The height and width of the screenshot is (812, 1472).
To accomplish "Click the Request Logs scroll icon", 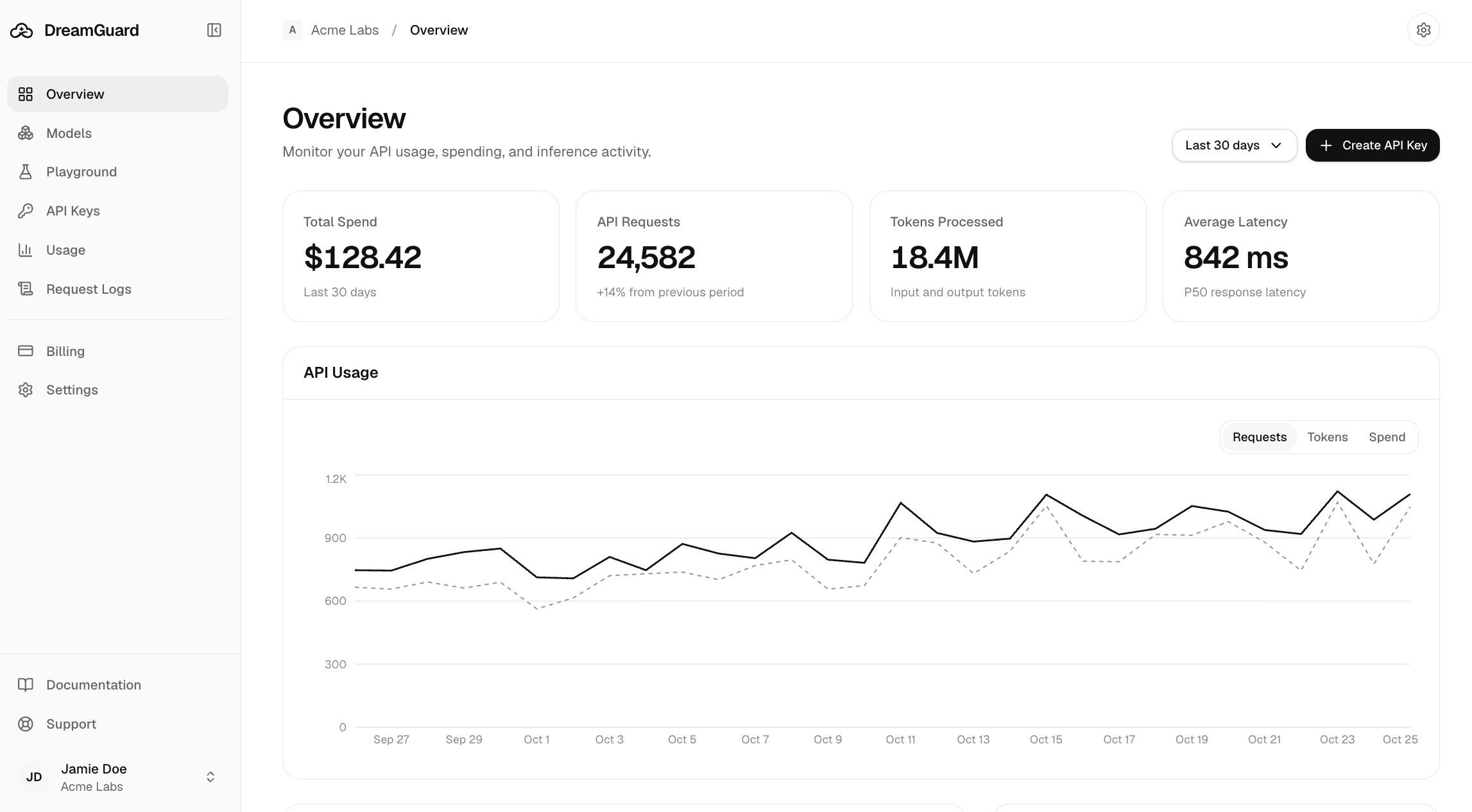I will [x=26, y=289].
